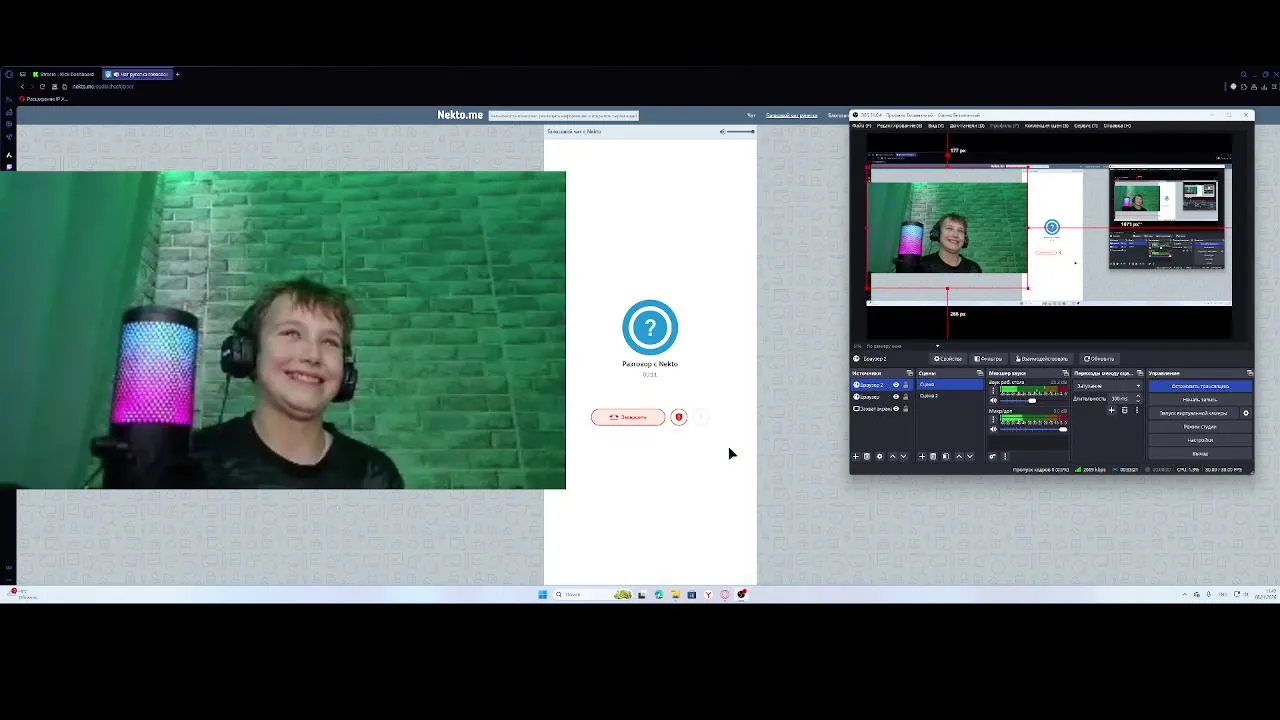This screenshot has width=1280, height=720.
Task: Open OBS Файл menu
Action: click(861, 126)
